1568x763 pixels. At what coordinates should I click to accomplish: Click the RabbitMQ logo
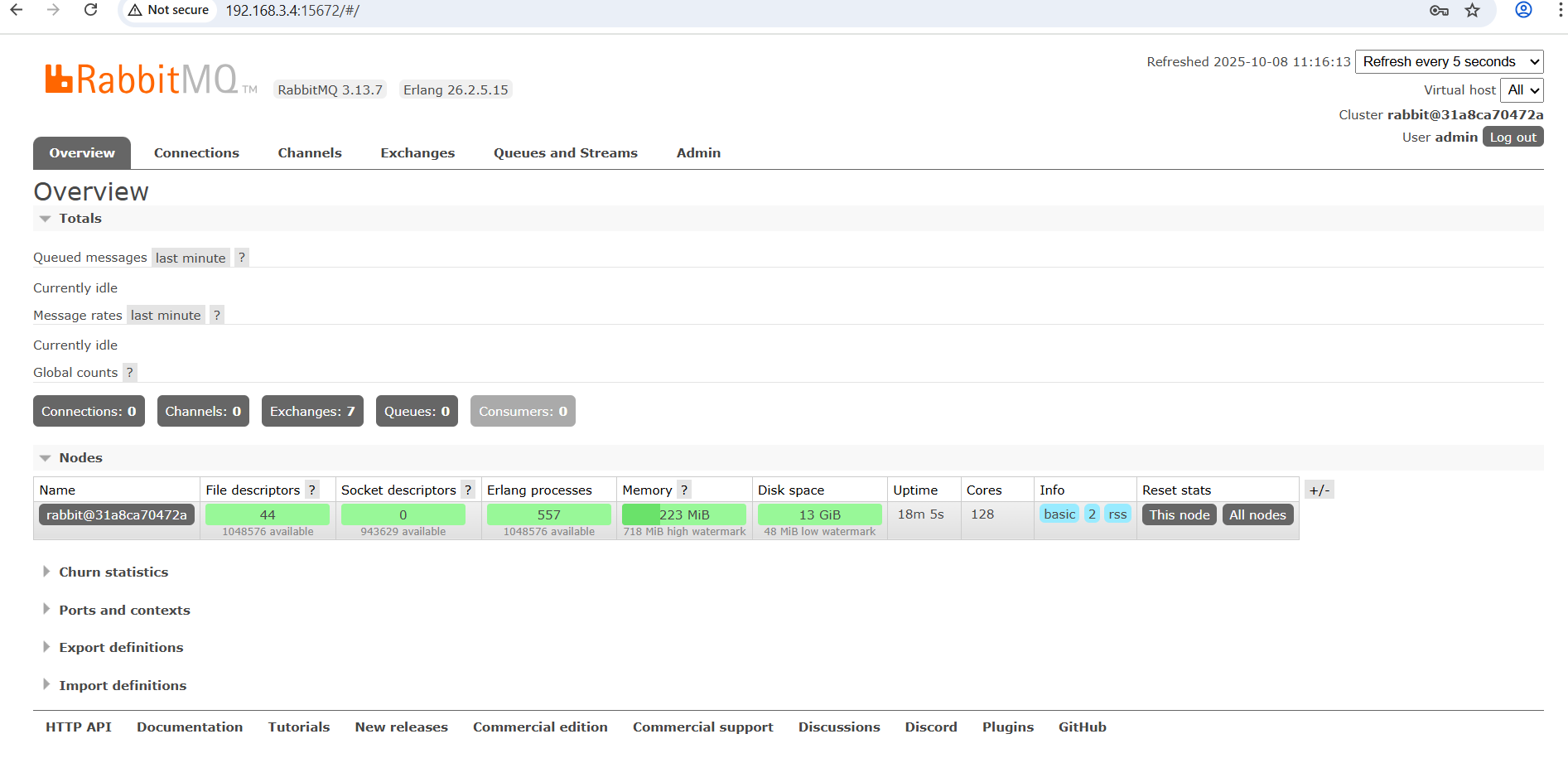(x=151, y=80)
